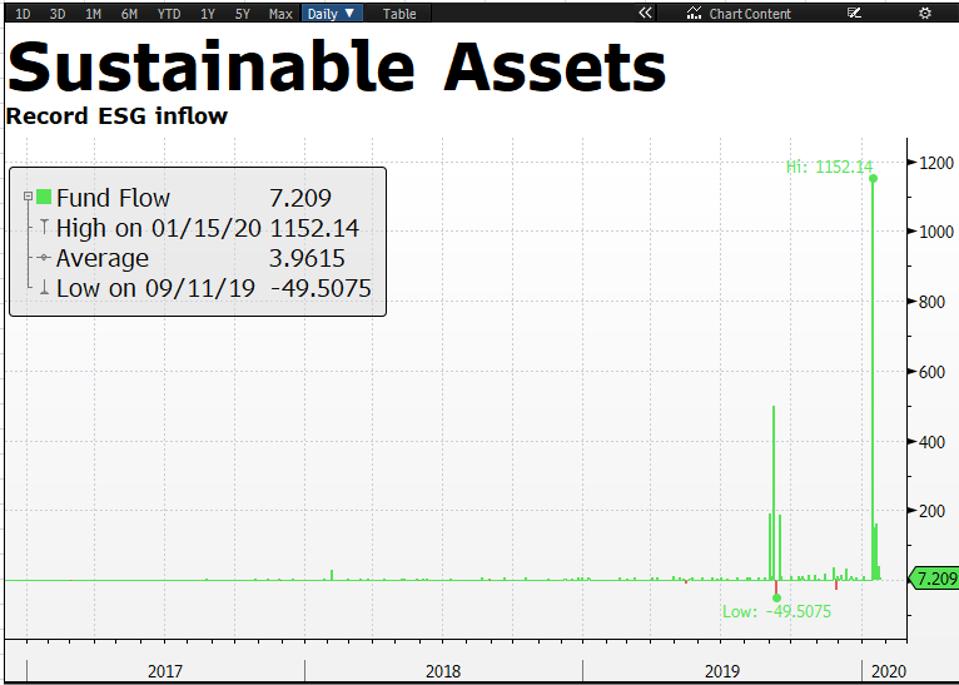
Task: Select the 1D period tab
Action: pos(22,13)
